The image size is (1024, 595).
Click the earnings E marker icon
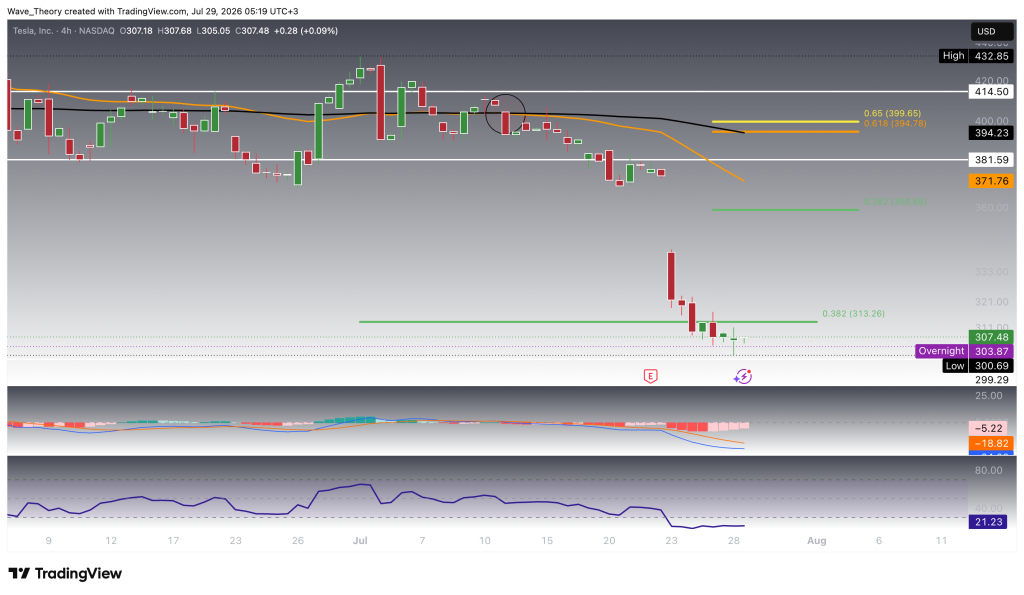pyautogui.click(x=650, y=376)
